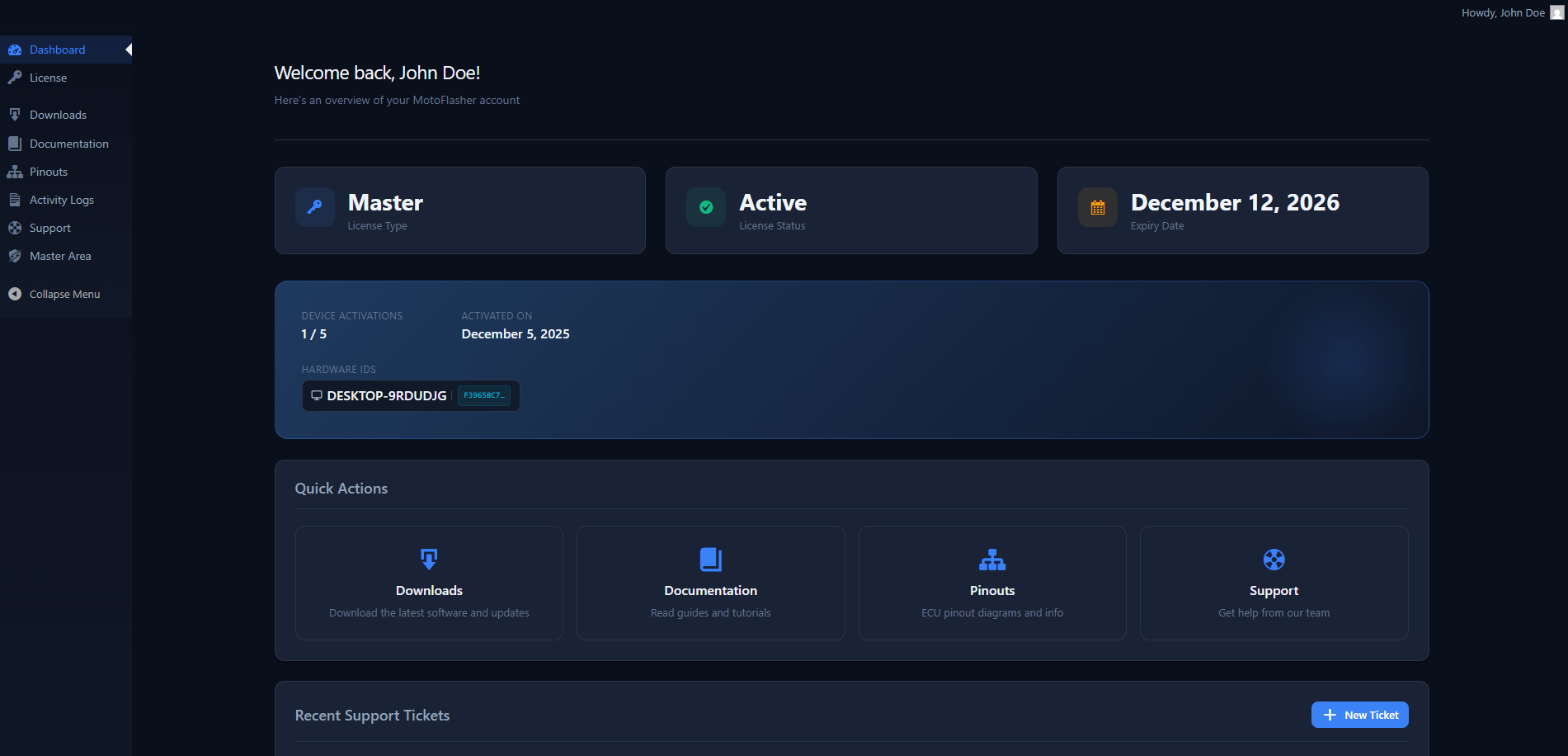The image size is (1568, 756).
Task: Click the Downloads quick action icon
Action: (429, 559)
